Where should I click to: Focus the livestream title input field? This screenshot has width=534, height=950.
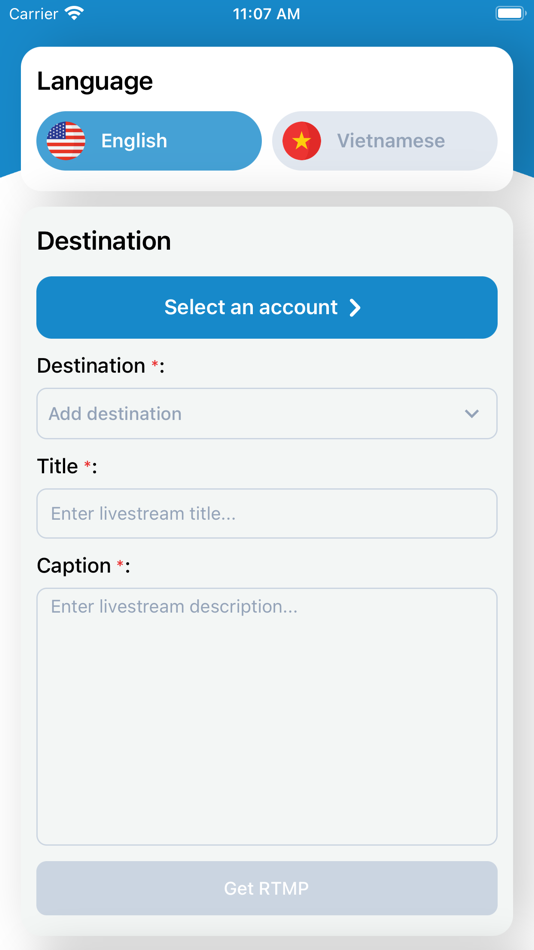click(x=267, y=514)
